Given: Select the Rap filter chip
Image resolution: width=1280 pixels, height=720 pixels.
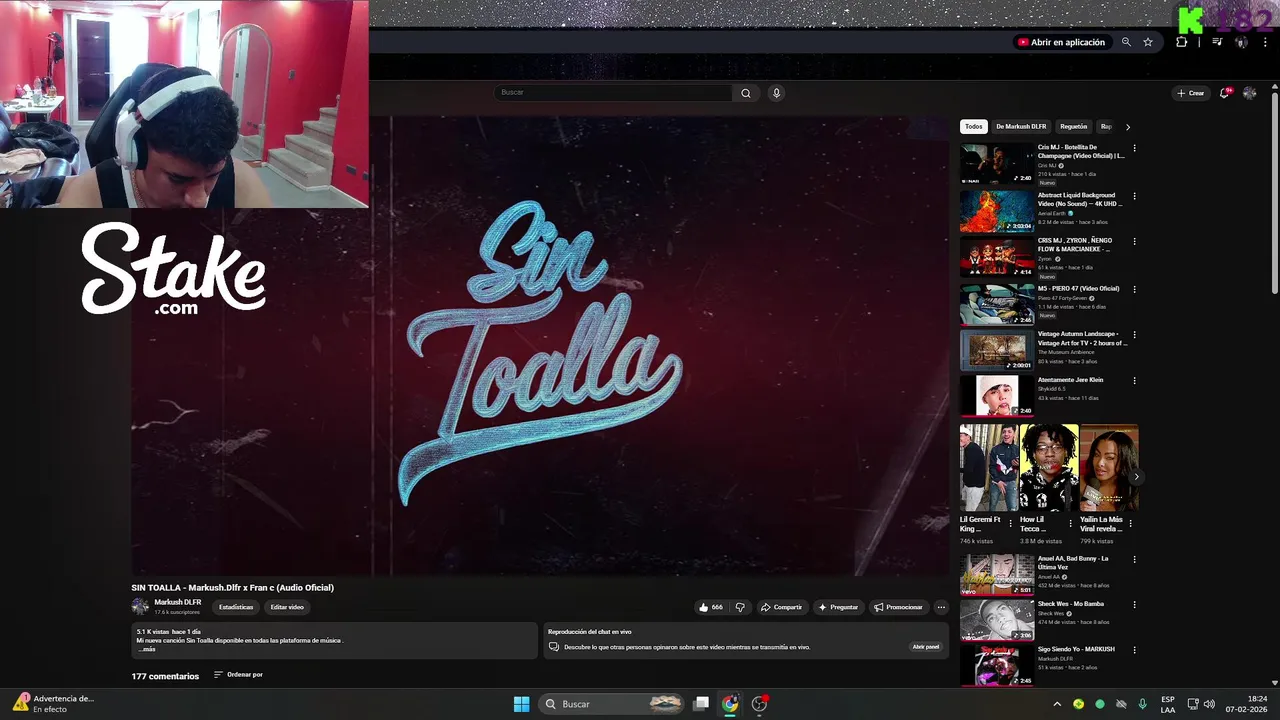Looking at the screenshot, I should (1106, 127).
